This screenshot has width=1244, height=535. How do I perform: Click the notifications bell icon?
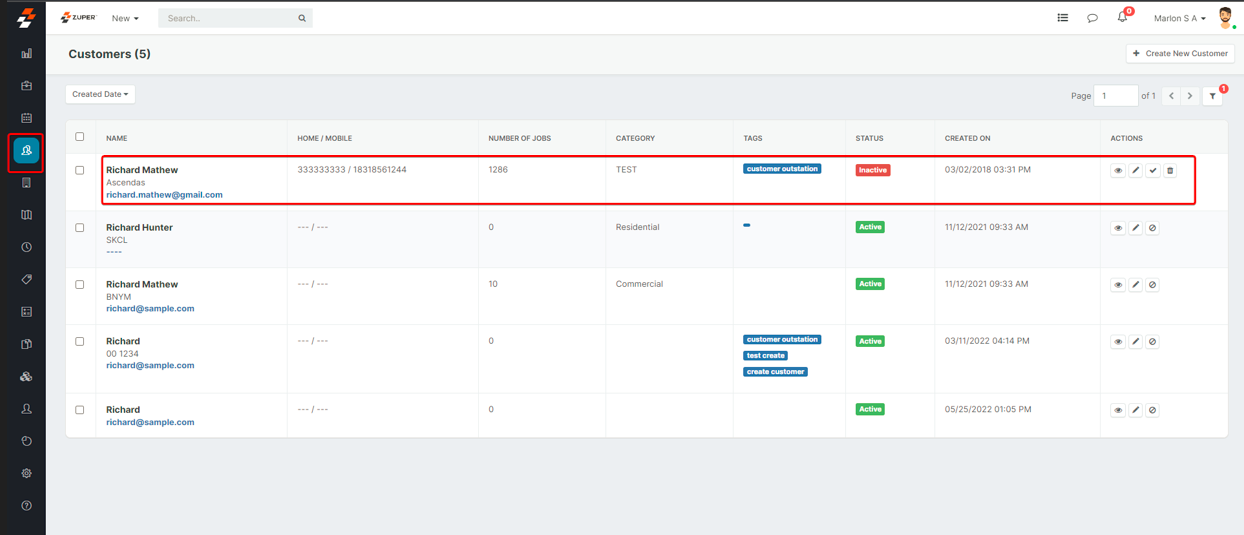[x=1122, y=18]
